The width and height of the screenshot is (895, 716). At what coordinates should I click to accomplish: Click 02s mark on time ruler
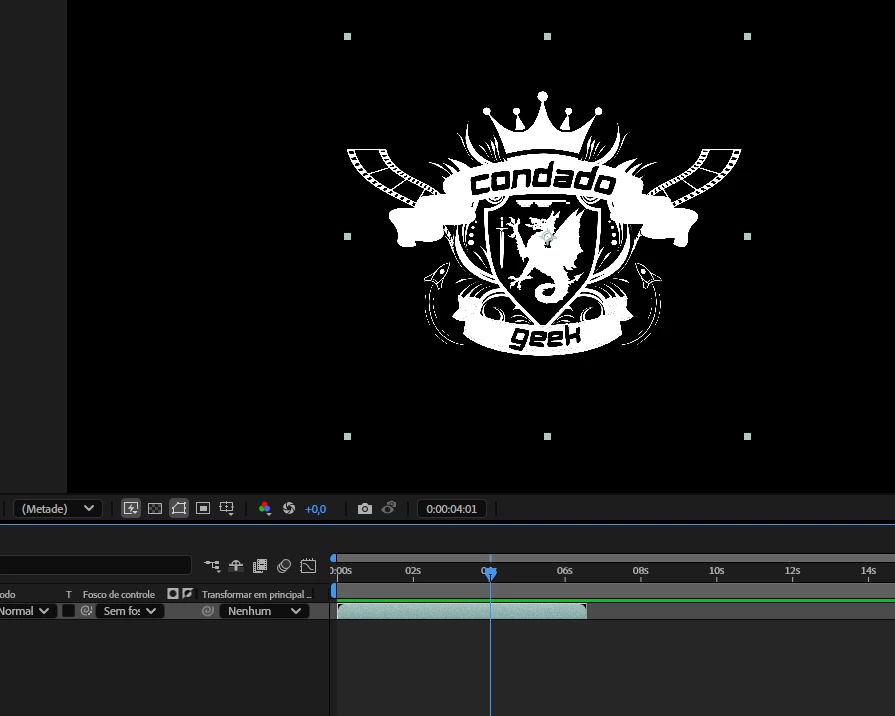[413, 570]
